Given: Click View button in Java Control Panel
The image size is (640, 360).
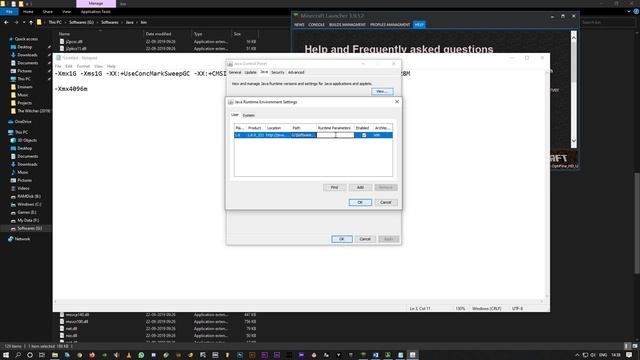Looking at the screenshot, I should (382, 91).
